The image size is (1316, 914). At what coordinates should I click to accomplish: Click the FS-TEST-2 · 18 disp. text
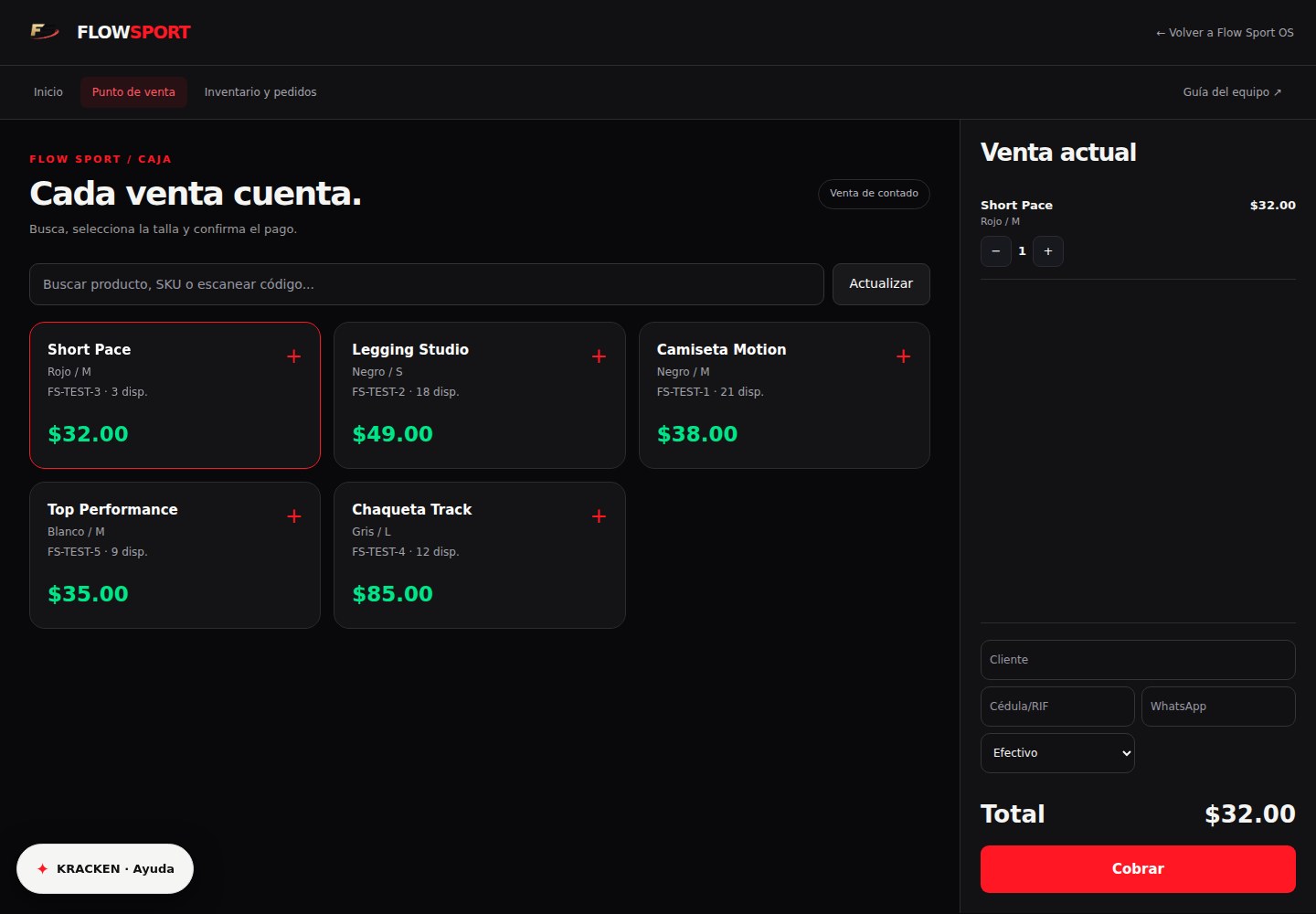(x=406, y=392)
